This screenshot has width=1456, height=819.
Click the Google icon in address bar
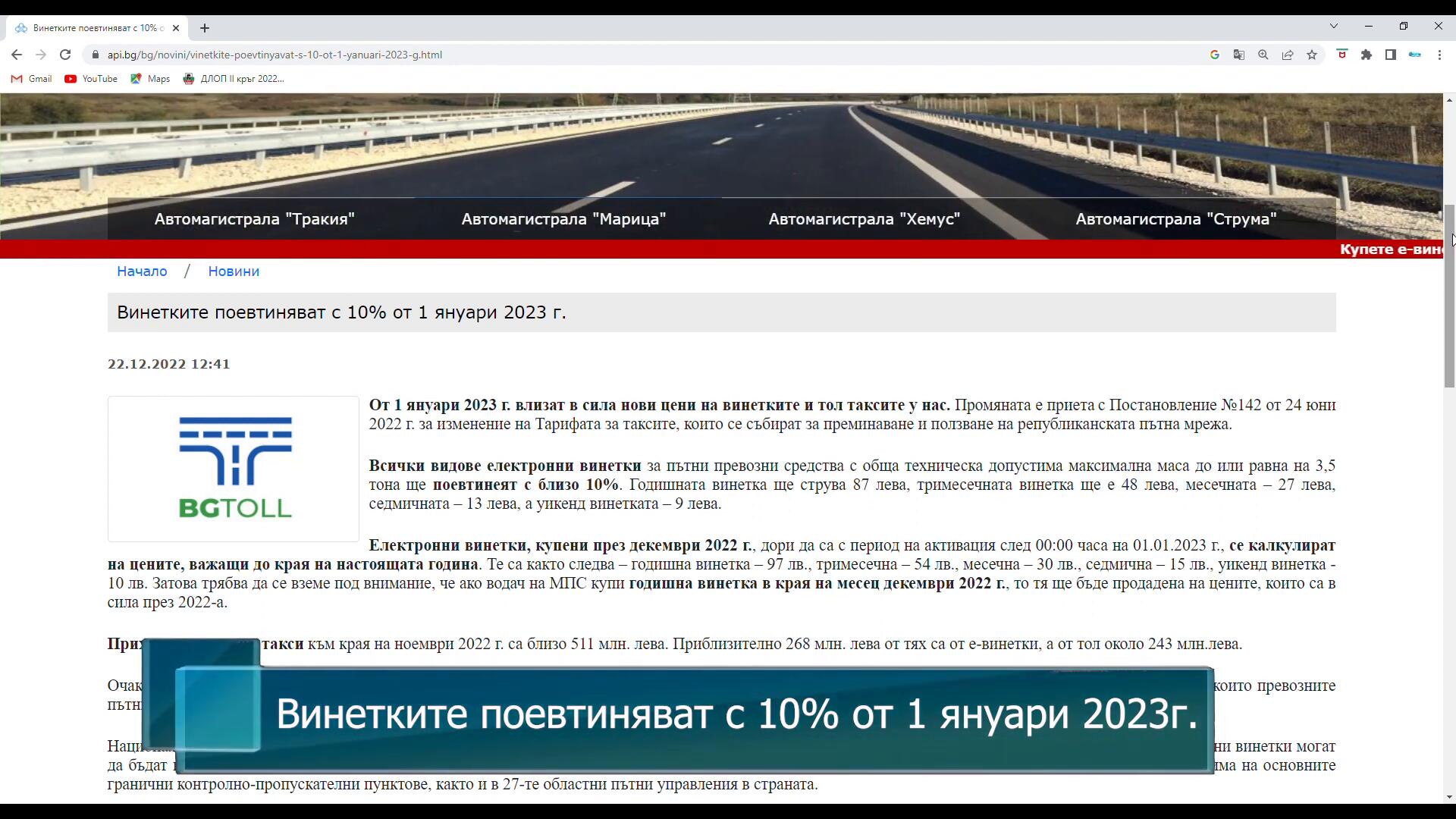point(1214,55)
